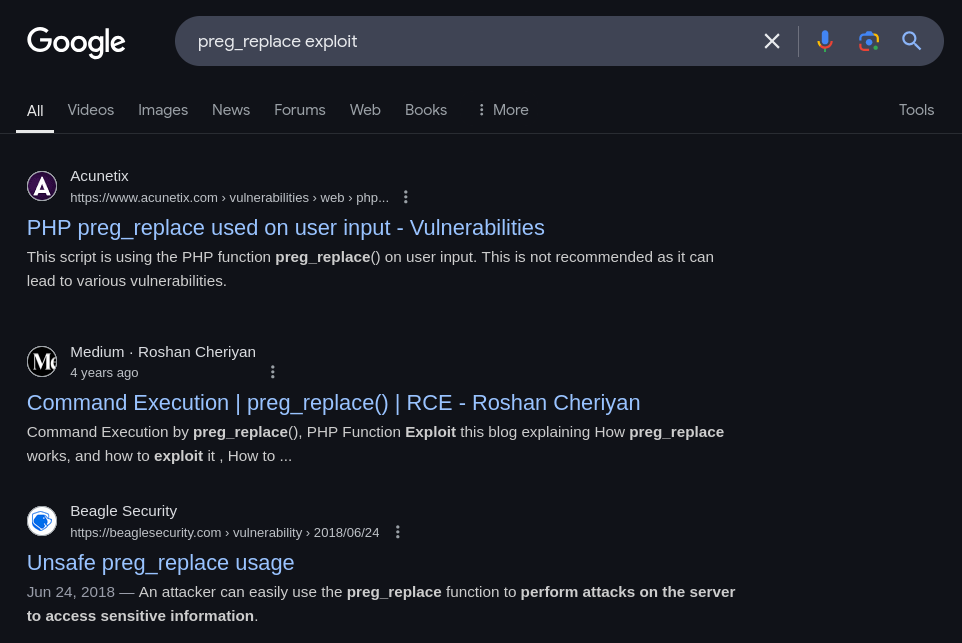The image size is (962, 643).
Task: Open Command Execution preg_replace RCE article
Action: (333, 402)
